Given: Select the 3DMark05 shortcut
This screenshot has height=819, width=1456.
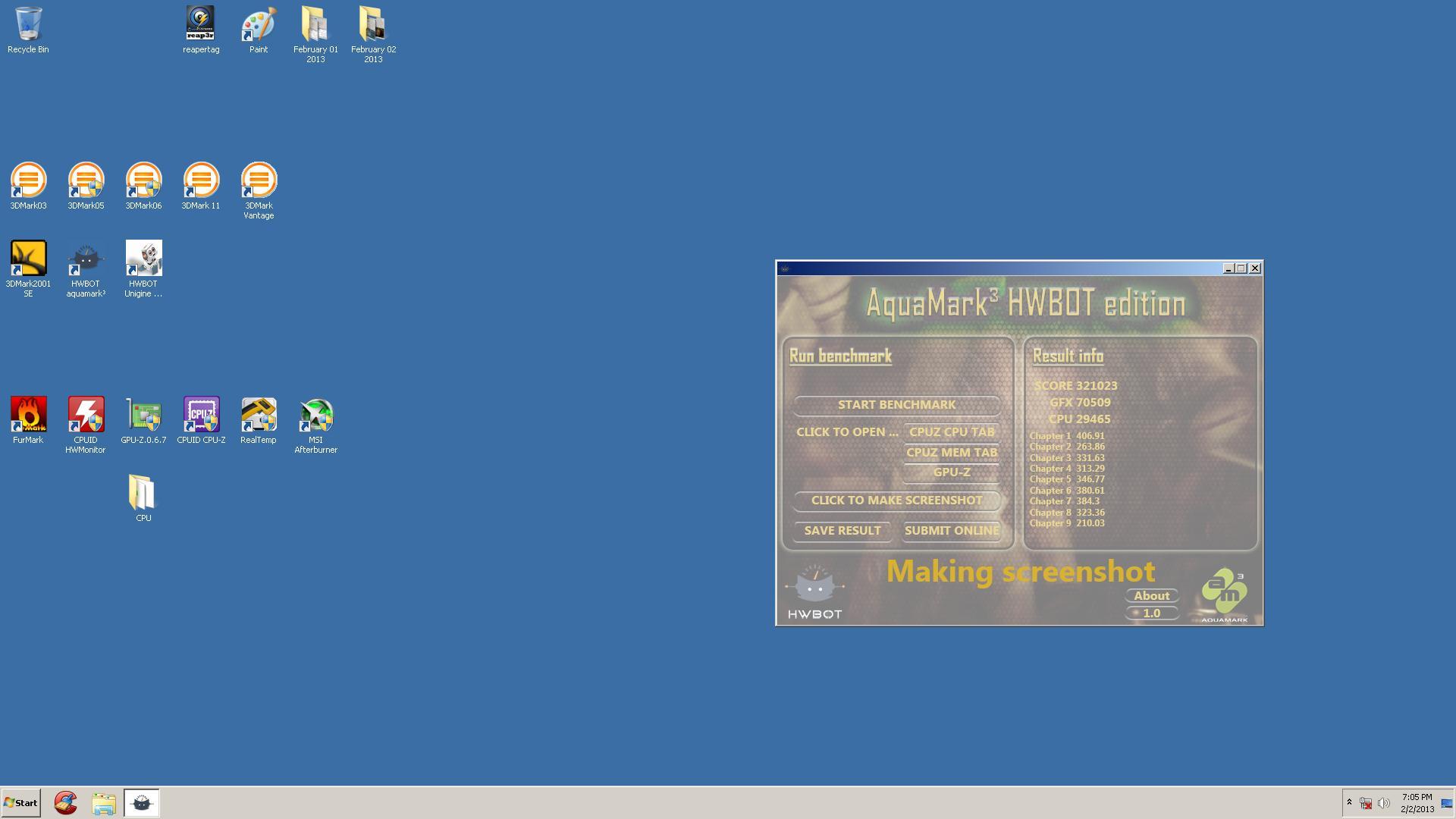Looking at the screenshot, I should tap(86, 186).
